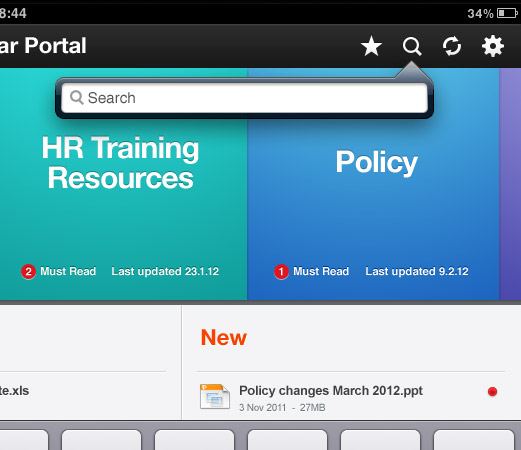Image resolution: width=521 pixels, height=450 pixels.
Task: Tap the purple tile at right edge
Action: click(510, 184)
